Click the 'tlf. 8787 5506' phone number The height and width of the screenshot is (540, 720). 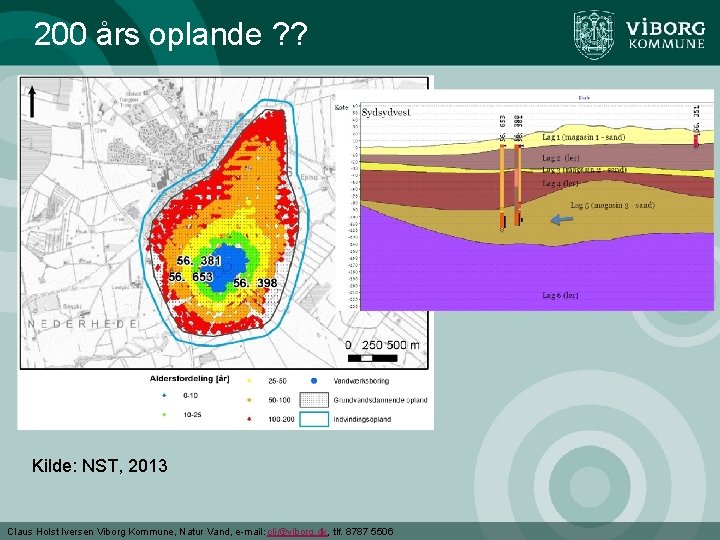coord(363,532)
